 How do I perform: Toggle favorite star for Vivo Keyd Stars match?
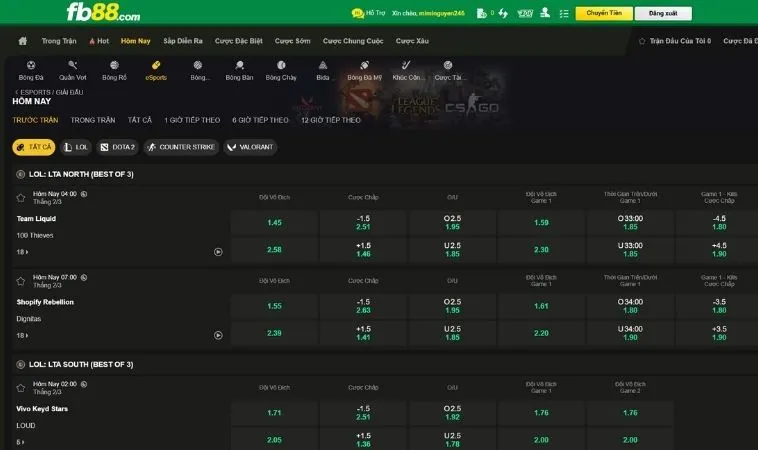click(x=21, y=388)
